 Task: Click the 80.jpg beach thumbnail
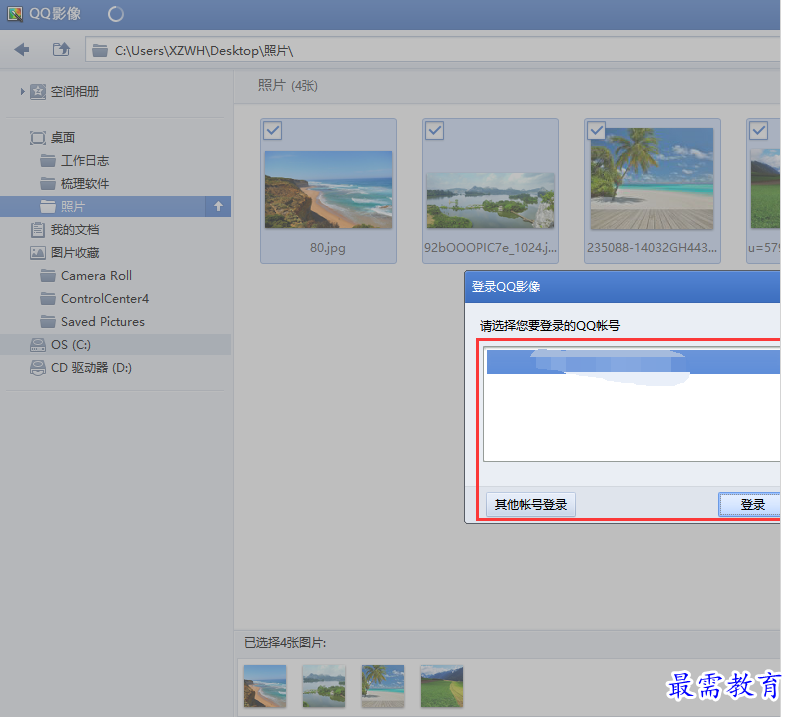tap(328, 189)
